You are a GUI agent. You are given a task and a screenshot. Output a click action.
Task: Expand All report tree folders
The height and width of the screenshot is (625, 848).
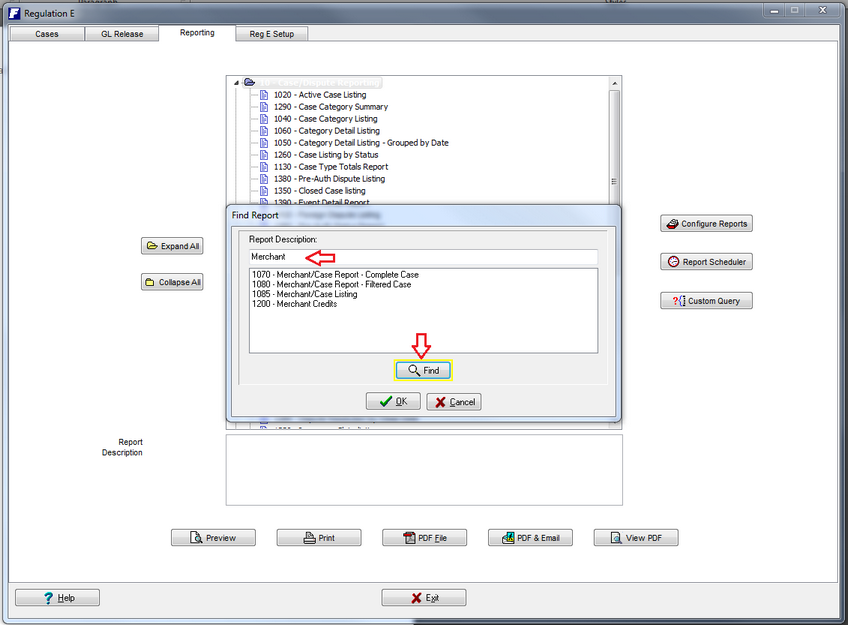pos(173,246)
